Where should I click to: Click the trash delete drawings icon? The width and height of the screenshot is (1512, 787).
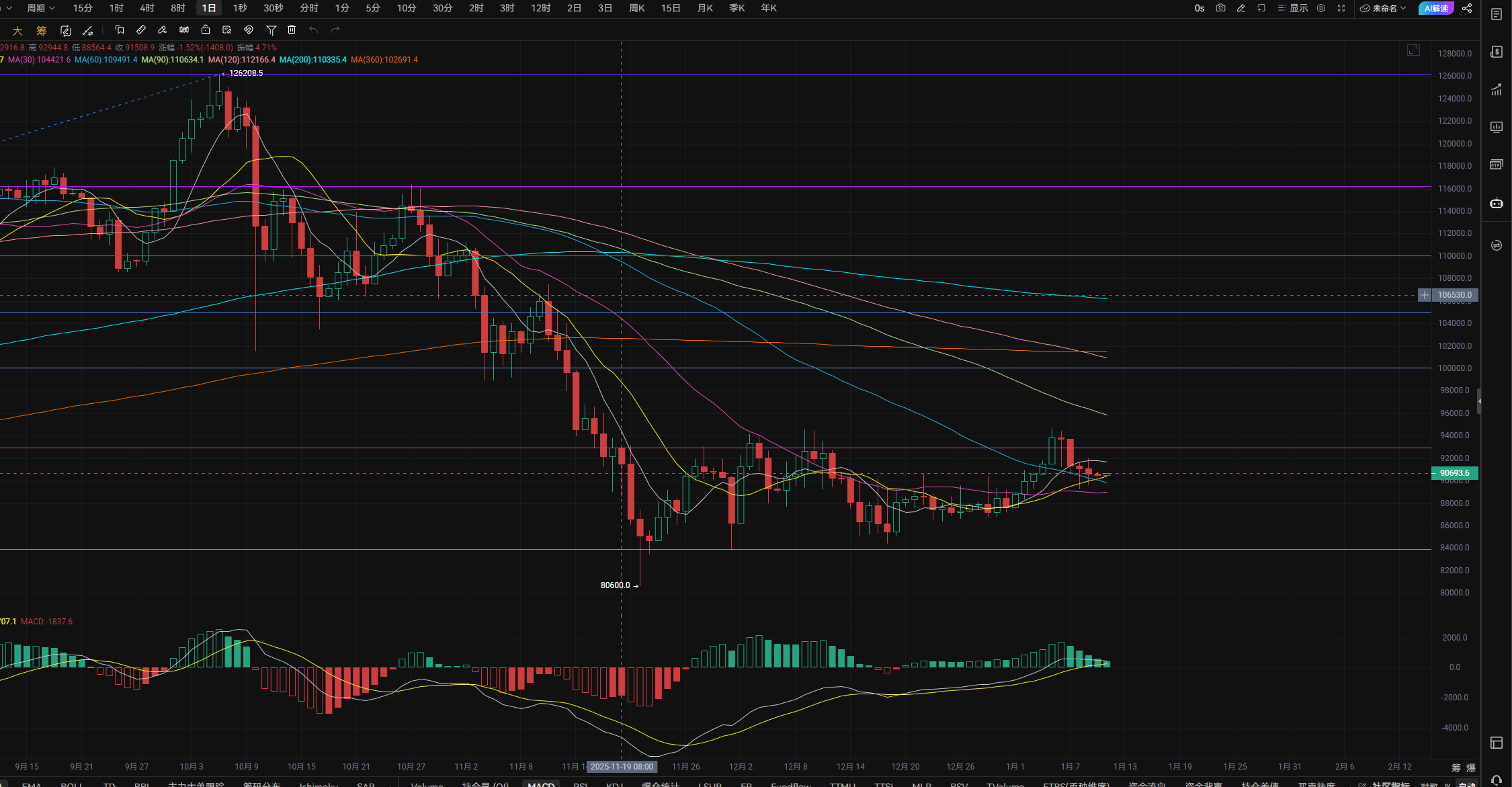pyautogui.click(x=292, y=30)
